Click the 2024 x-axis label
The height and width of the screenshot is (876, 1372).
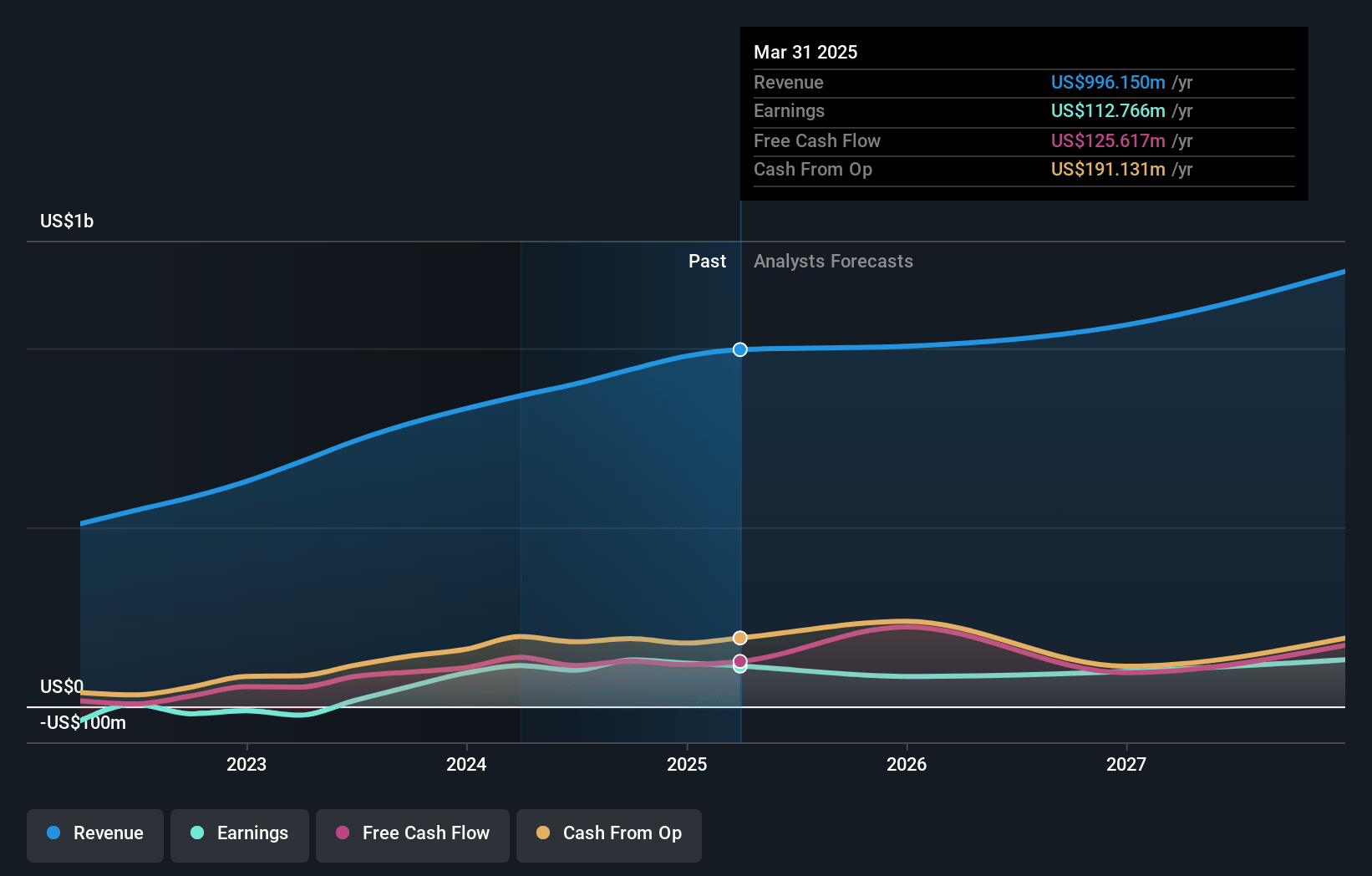point(466,764)
